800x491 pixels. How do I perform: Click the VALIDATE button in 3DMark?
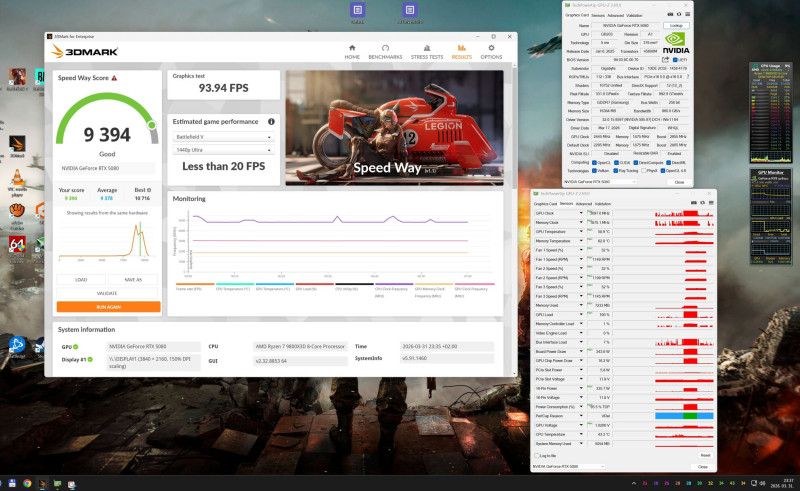(107, 293)
